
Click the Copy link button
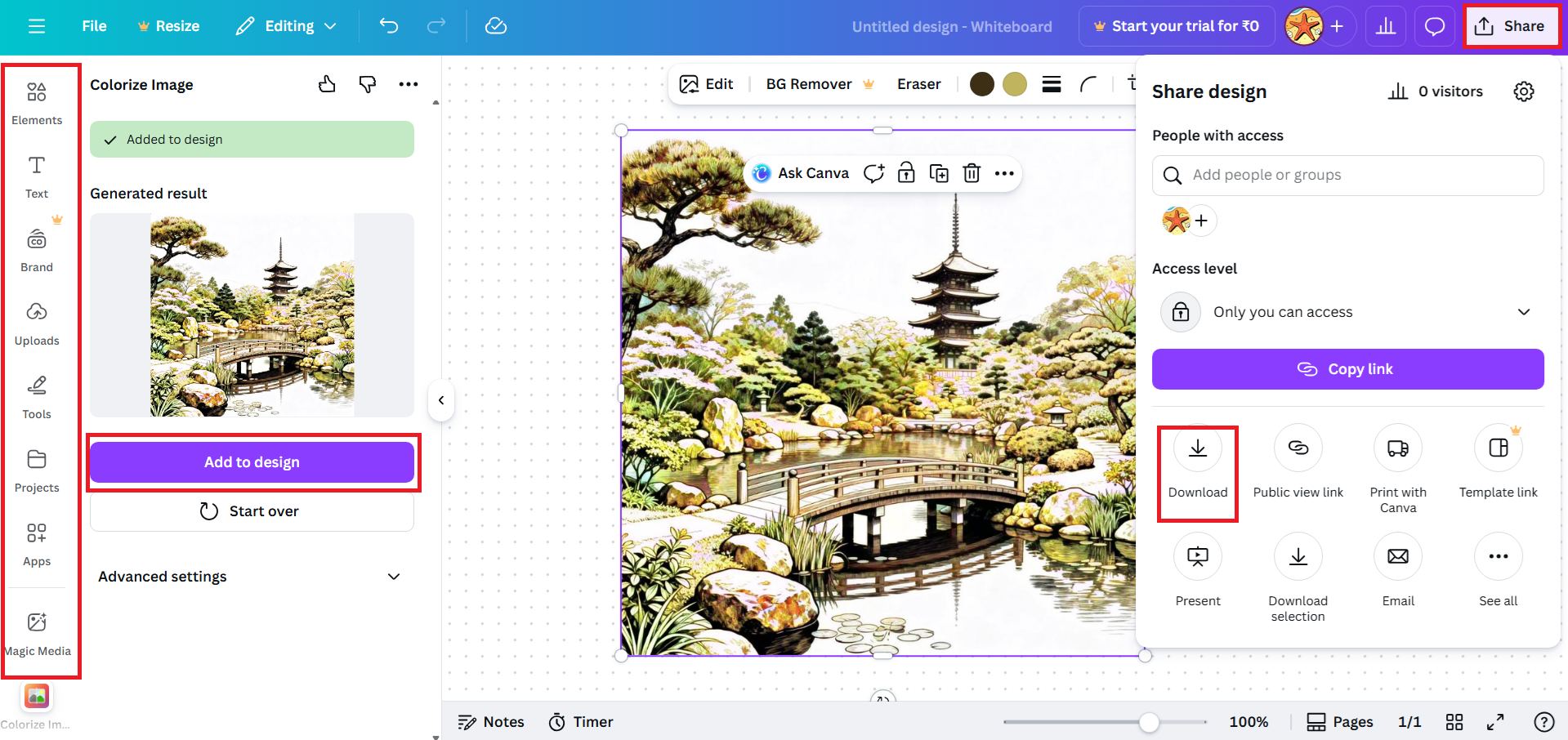pos(1347,368)
